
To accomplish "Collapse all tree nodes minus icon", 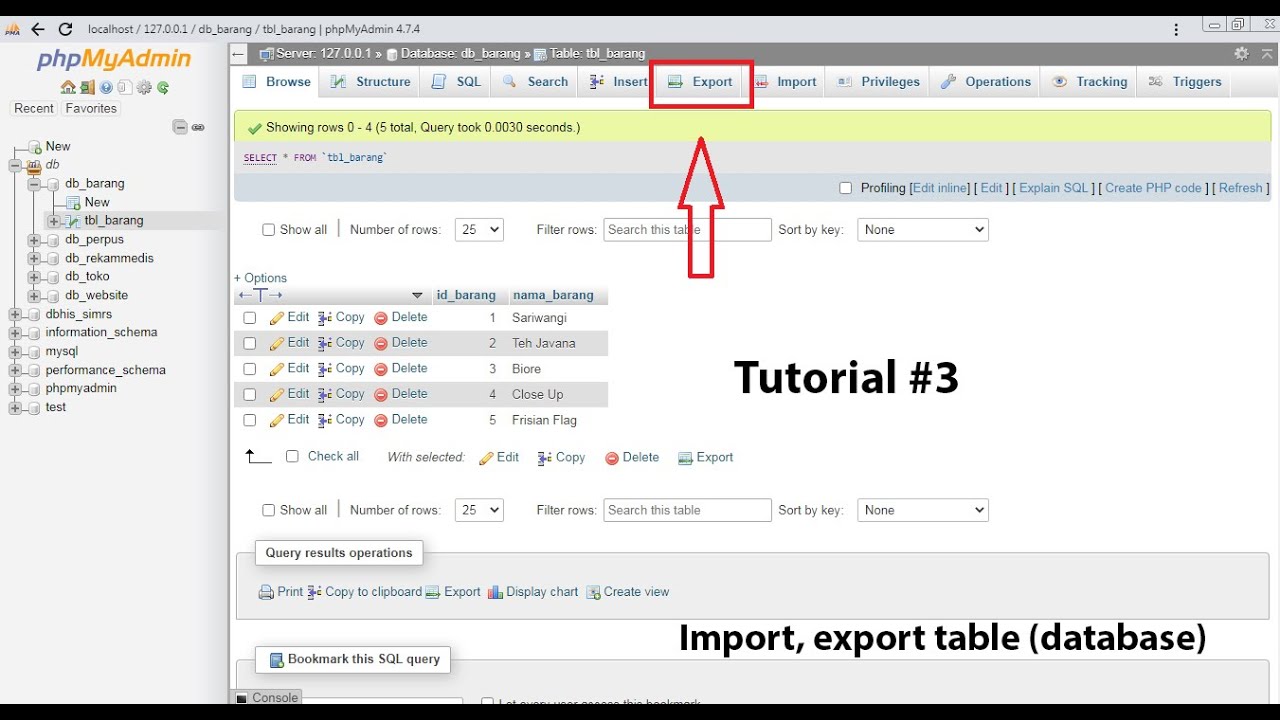I will click(x=180, y=127).
